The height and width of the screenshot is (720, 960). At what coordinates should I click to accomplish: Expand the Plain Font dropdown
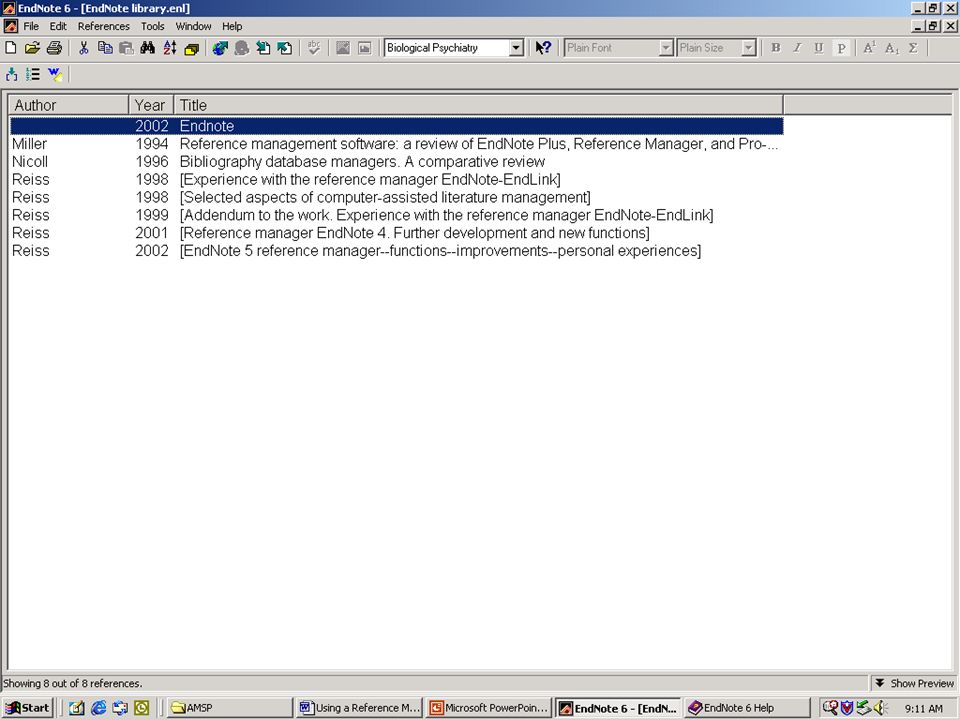pyautogui.click(x=666, y=48)
